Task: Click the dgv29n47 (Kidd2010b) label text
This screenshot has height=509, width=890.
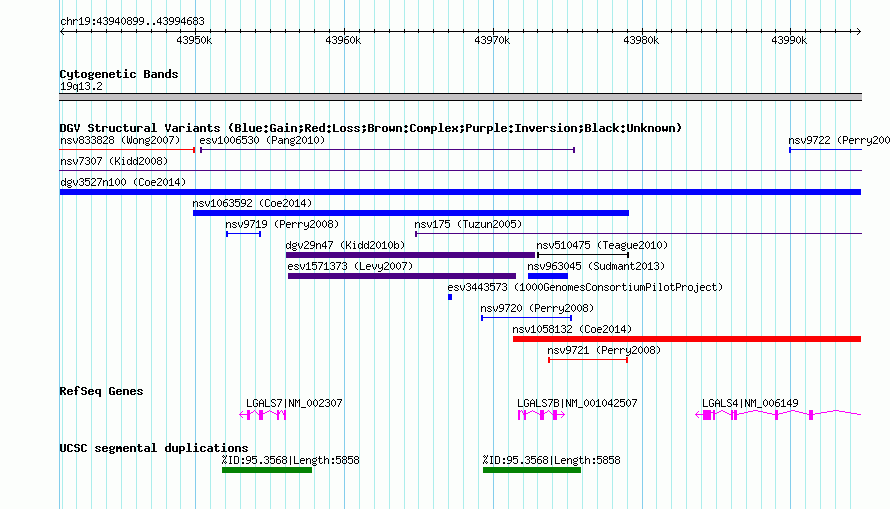Action: [345, 245]
